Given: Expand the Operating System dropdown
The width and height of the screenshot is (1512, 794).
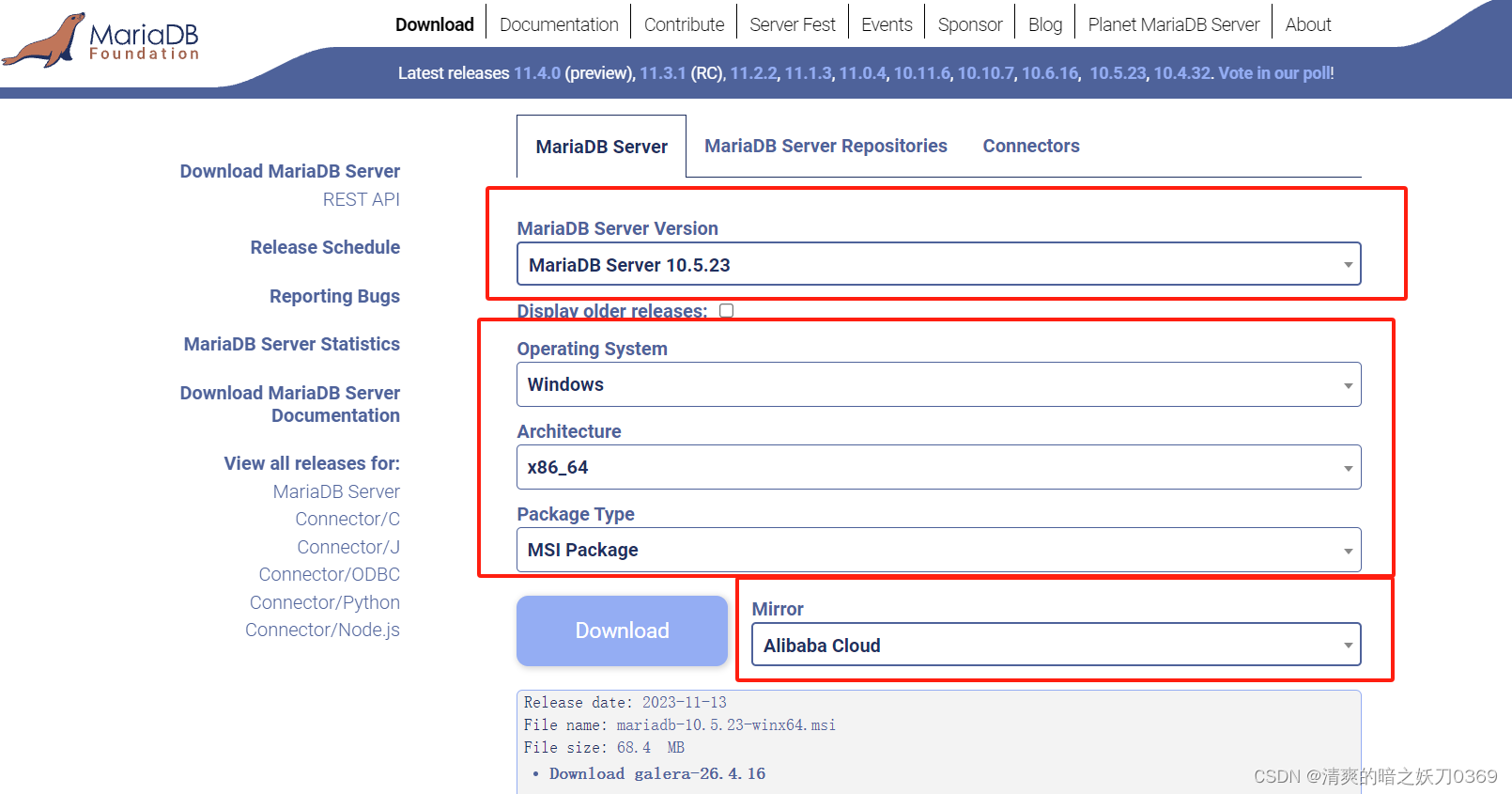Looking at the screenshot, I should coord(938,384).
